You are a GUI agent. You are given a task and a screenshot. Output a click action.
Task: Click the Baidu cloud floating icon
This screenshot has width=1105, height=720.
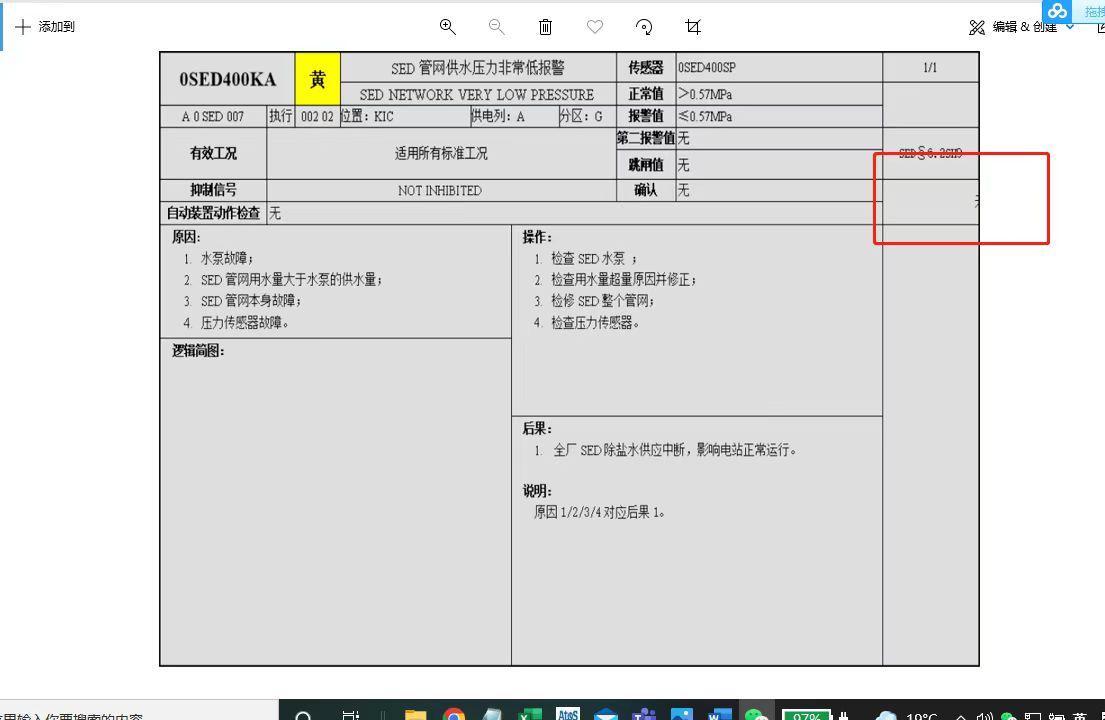point(1058,11)
